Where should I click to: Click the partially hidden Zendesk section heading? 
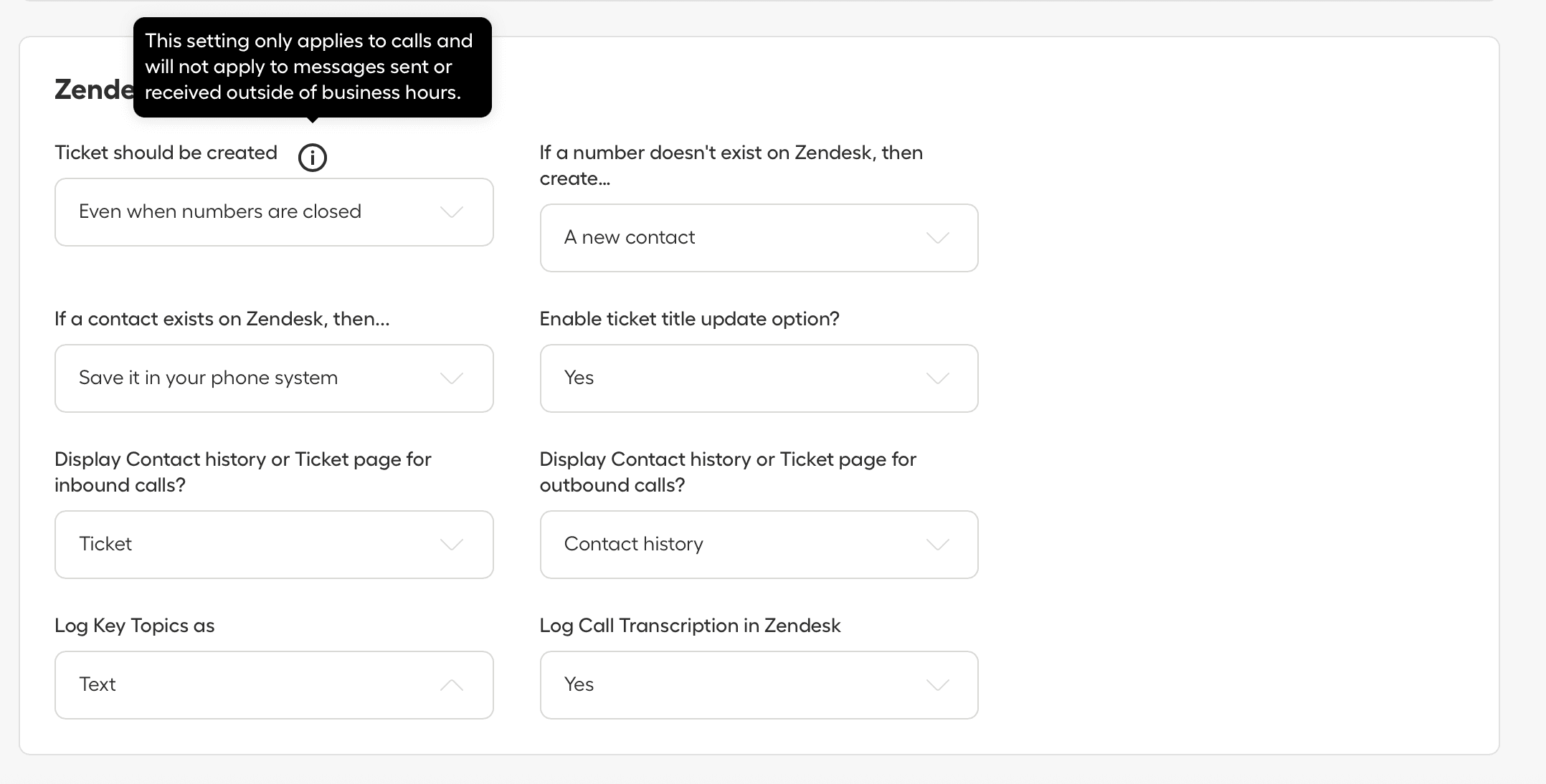93,90
